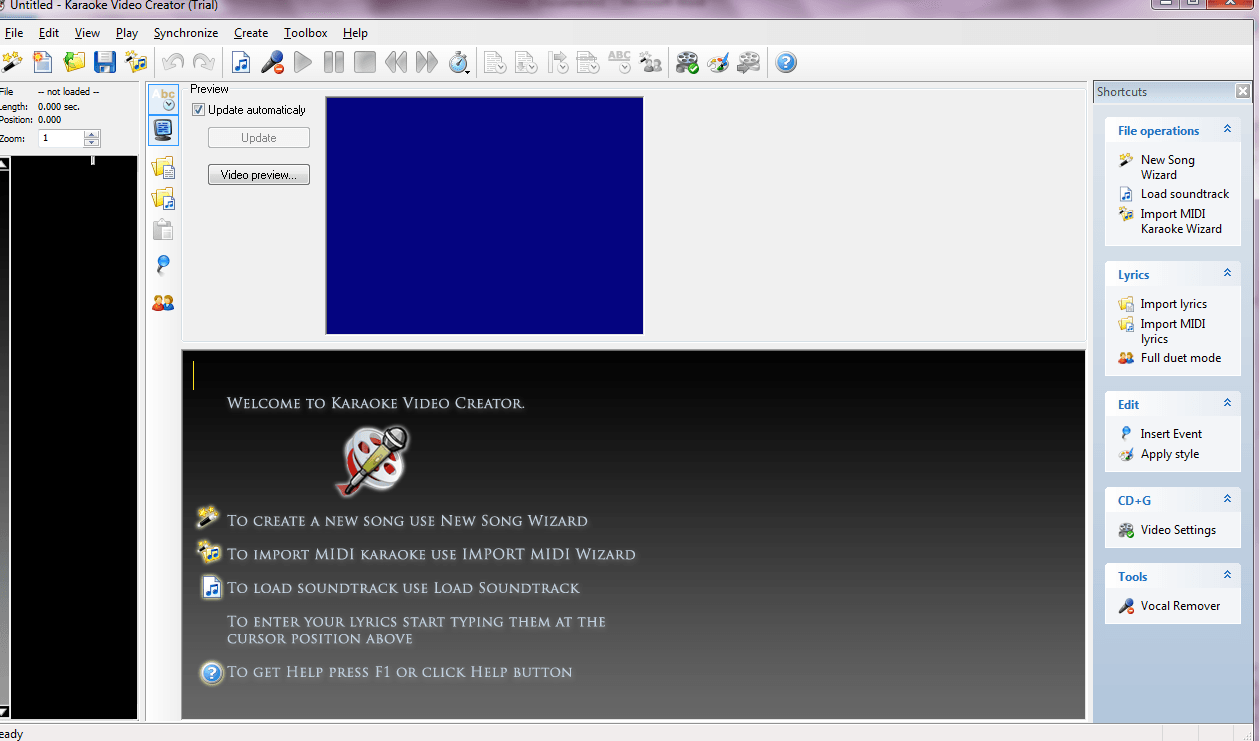The height and width of the screenshot is (741, 1260).
Task: Increase the Zoom value using the stepper
Action: pos(91,134)
